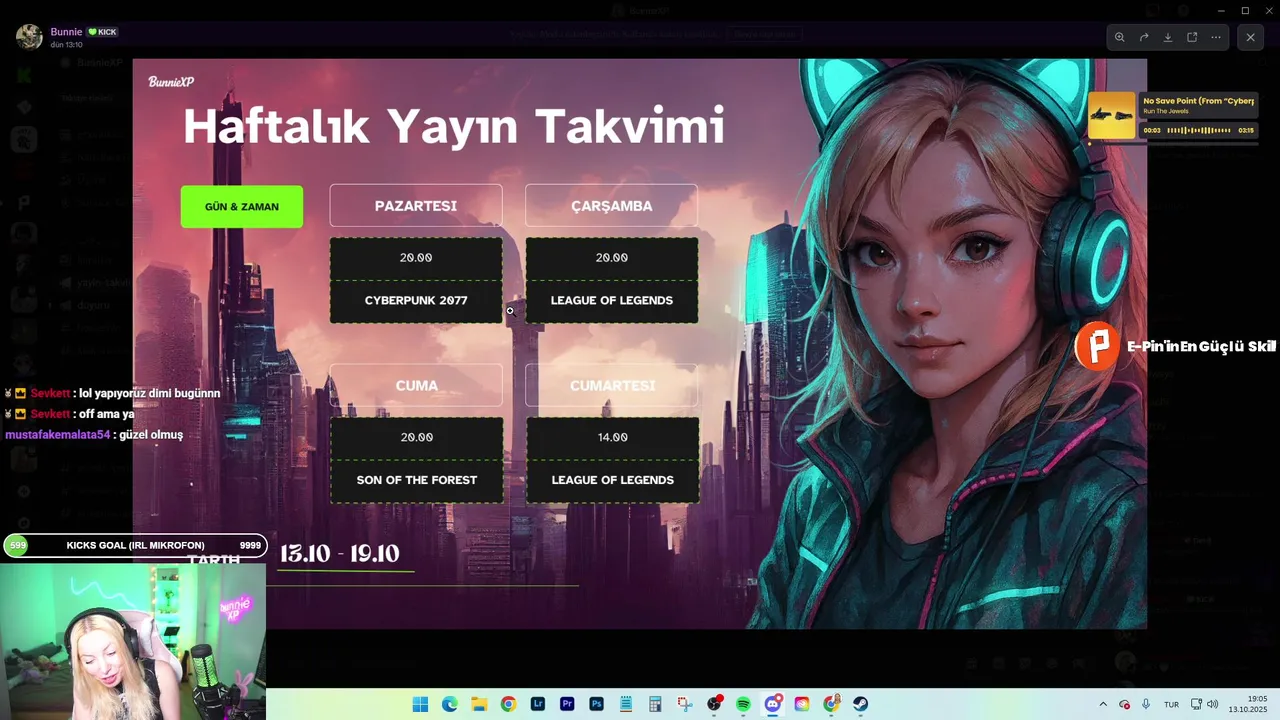Click the Haftalık Yayın Takvimi title
This screenshot has height=720, width=1280.
pyautogui.click(x=454, y=128)
